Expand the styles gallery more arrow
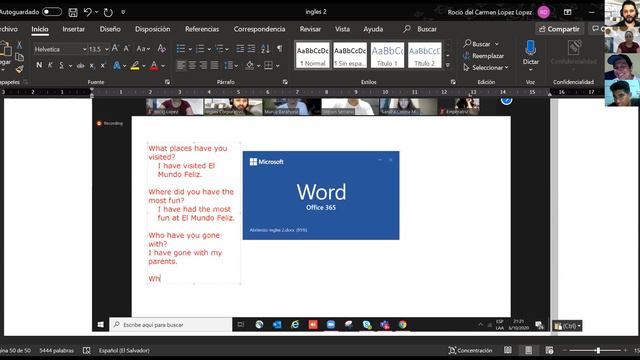 click(x=448, y=65)
